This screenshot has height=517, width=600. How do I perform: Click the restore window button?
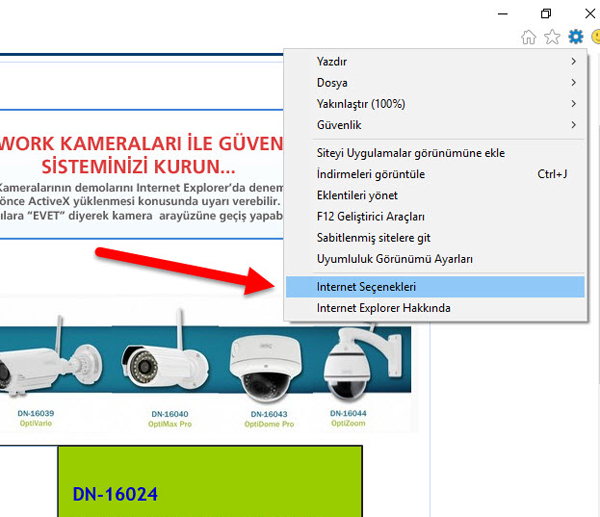(545, 13)
